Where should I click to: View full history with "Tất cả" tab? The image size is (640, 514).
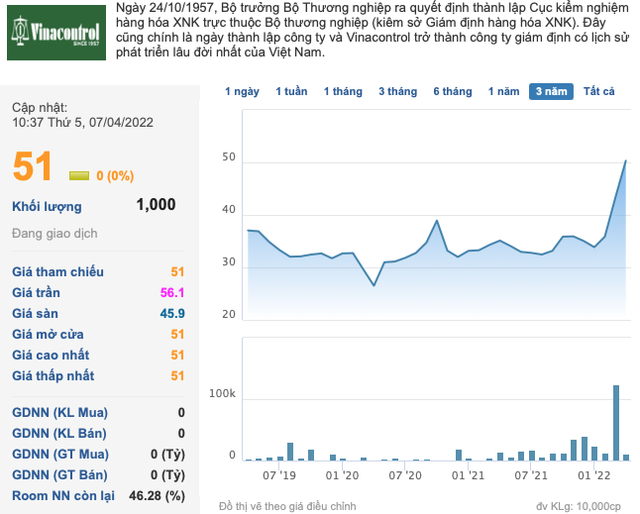coord(599,92)
